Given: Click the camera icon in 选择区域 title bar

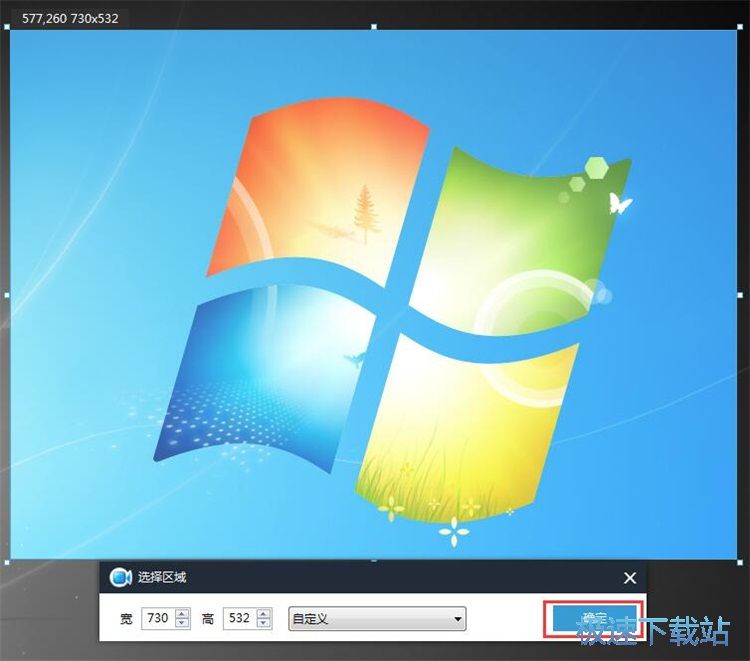Looking at the screenshot, I should tap(120, 578).
